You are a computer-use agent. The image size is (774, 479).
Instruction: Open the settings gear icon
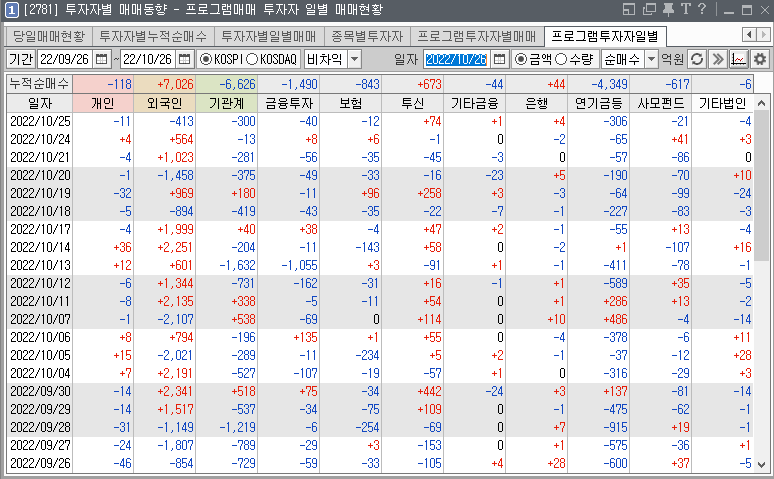tap(760, 59)
